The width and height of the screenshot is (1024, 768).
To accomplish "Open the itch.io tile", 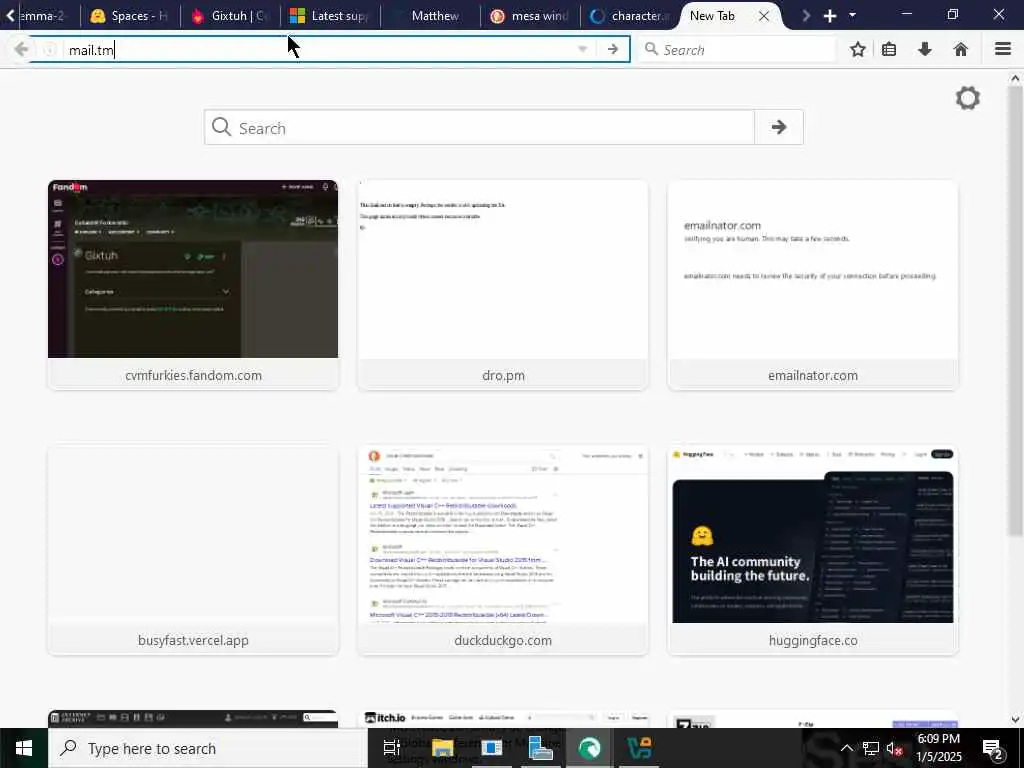I will click(503, 719).
